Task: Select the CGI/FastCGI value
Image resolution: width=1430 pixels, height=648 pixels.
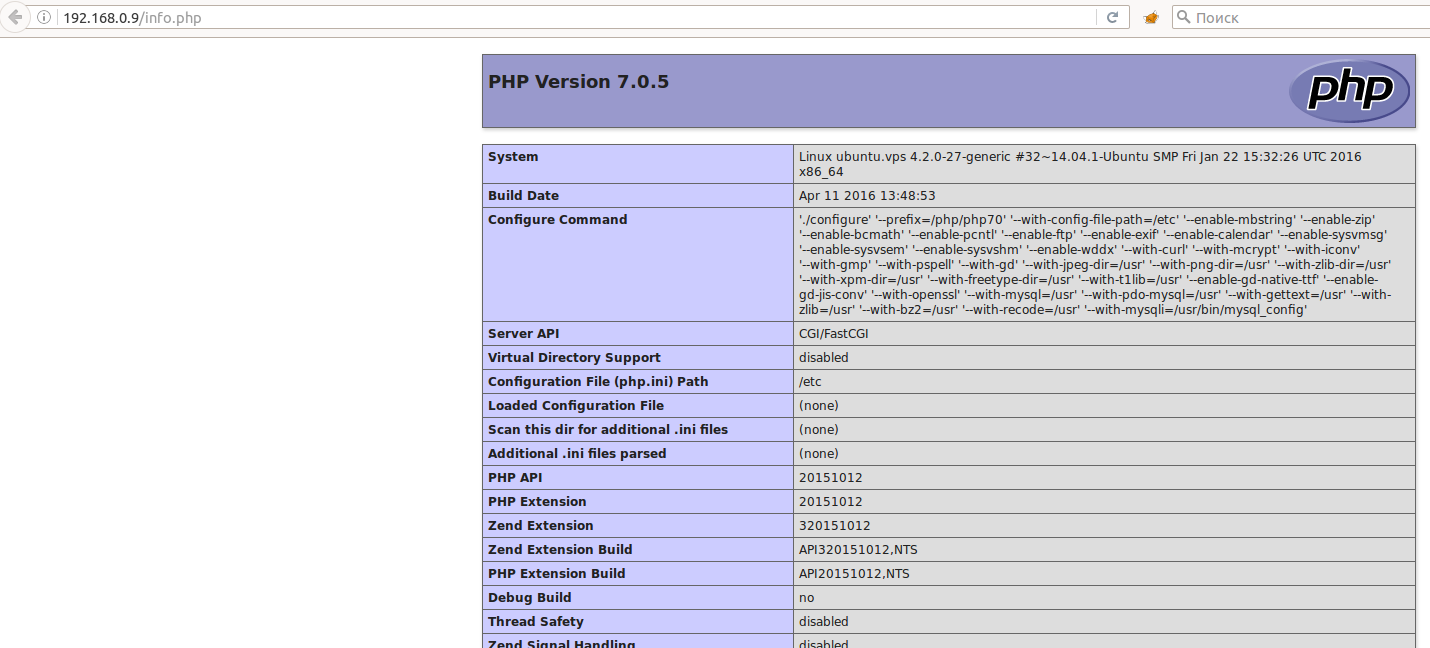Action: (x=834, y=334)
